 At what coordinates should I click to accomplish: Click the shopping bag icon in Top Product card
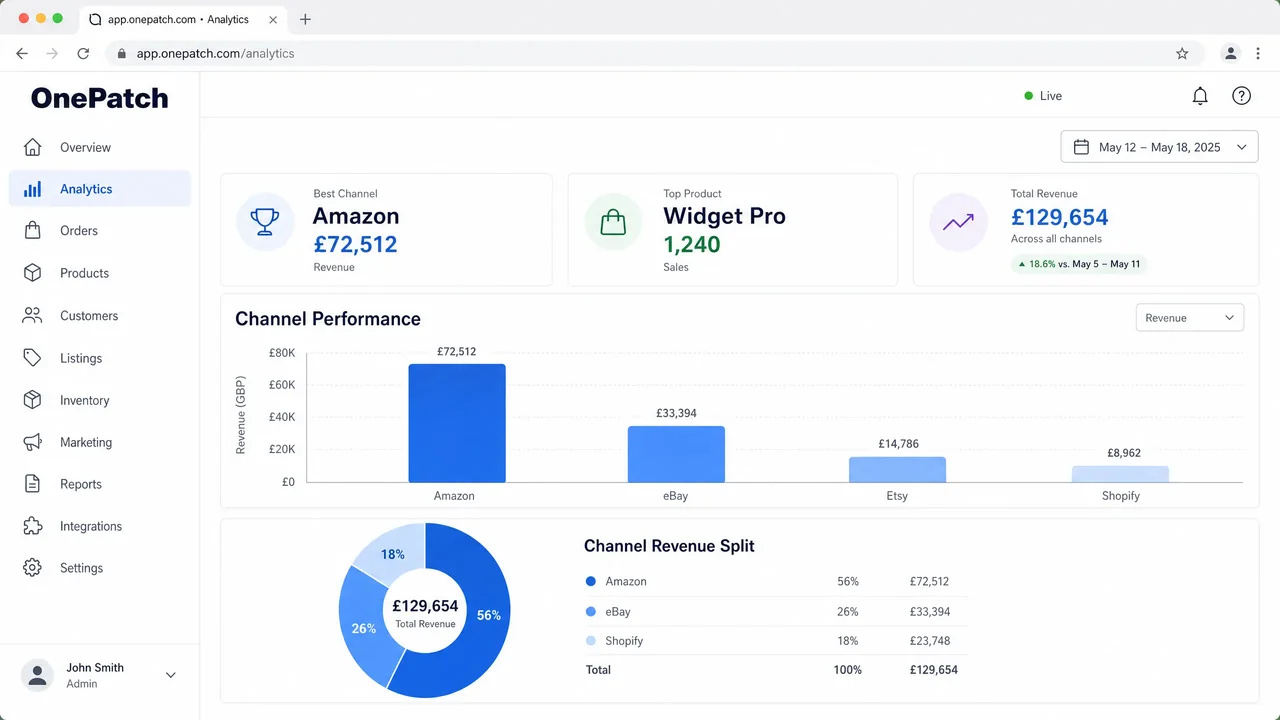coord(613,222)
